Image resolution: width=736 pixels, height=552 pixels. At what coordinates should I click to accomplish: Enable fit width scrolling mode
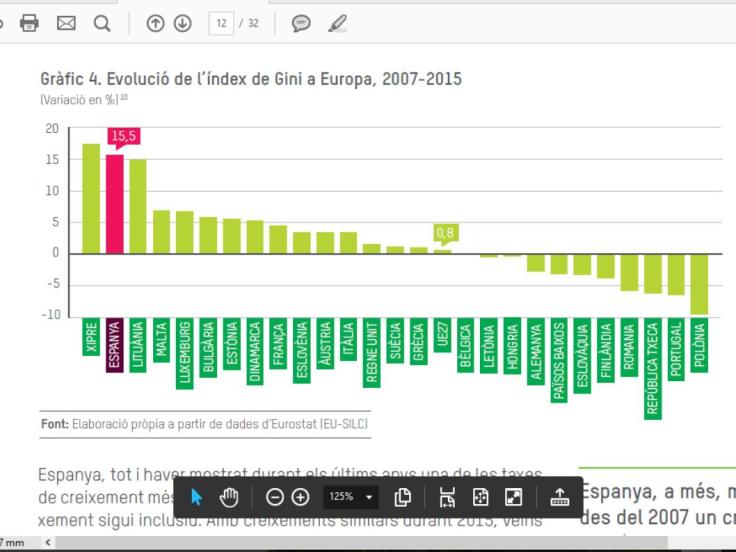pyautogui.click(x=448, y=497)
